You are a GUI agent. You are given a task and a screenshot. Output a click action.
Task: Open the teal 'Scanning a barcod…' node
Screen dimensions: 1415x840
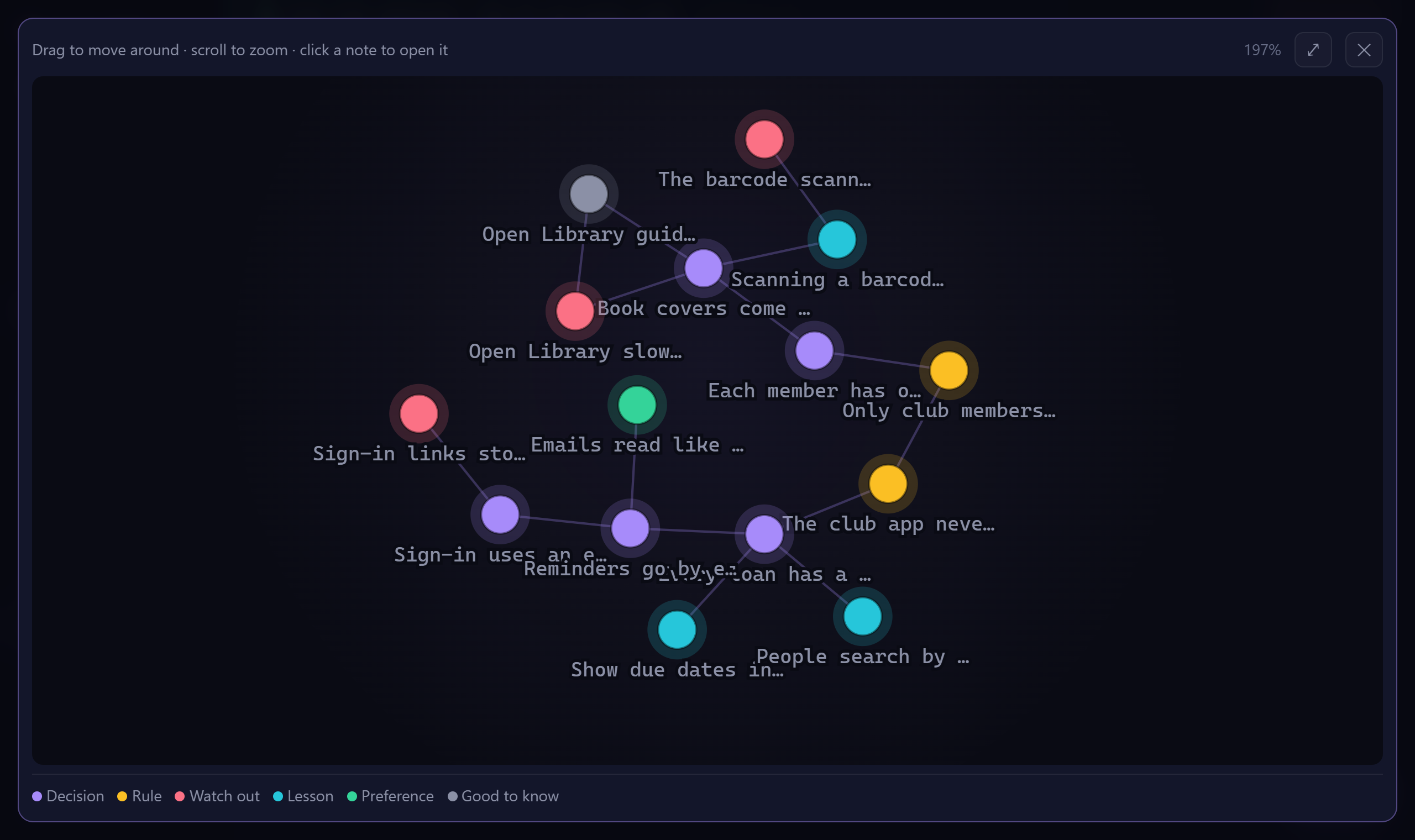pos(836,239)
